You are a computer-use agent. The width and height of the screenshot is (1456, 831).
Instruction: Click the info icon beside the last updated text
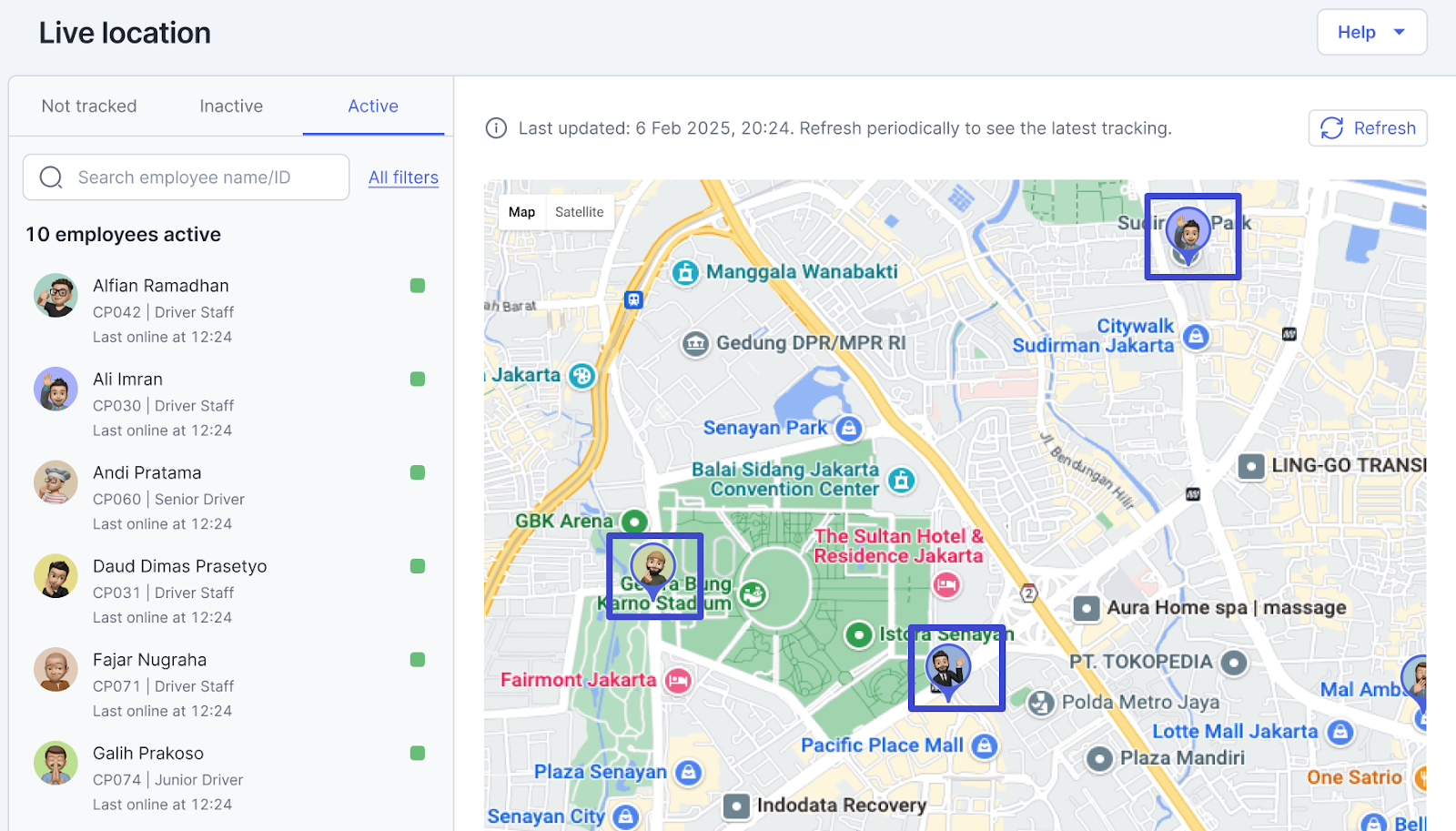pos(495,128)
